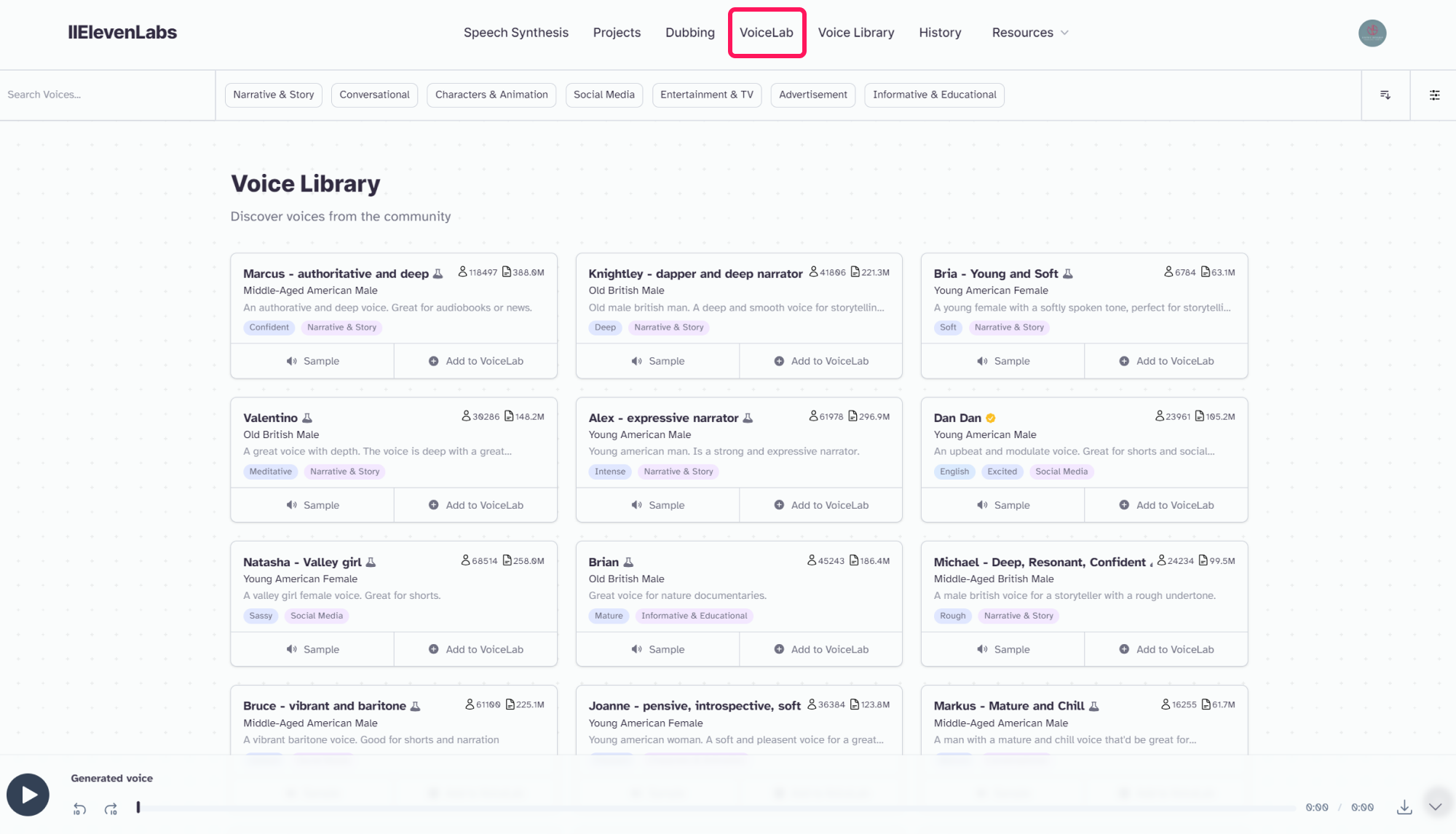Open the filter settings icon
1456x834 pixels.
point(1434,95)
